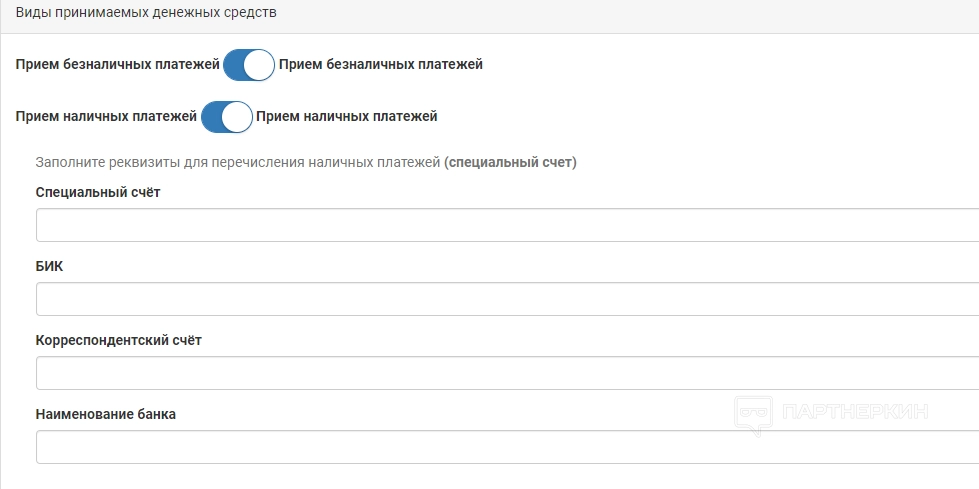The image size is (979, 489).
Task: Click the Специальный счёт field label
Action: click(98, 192)
